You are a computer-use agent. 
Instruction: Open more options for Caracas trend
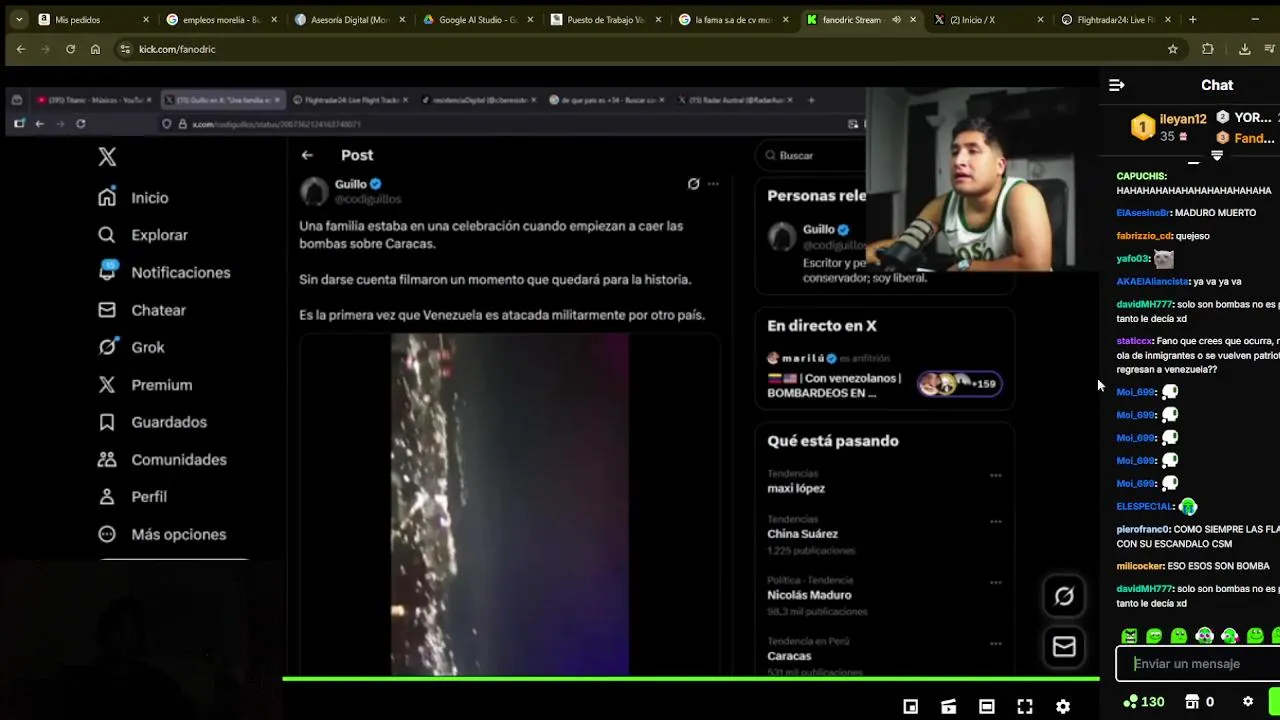click(x=995, y=644)
